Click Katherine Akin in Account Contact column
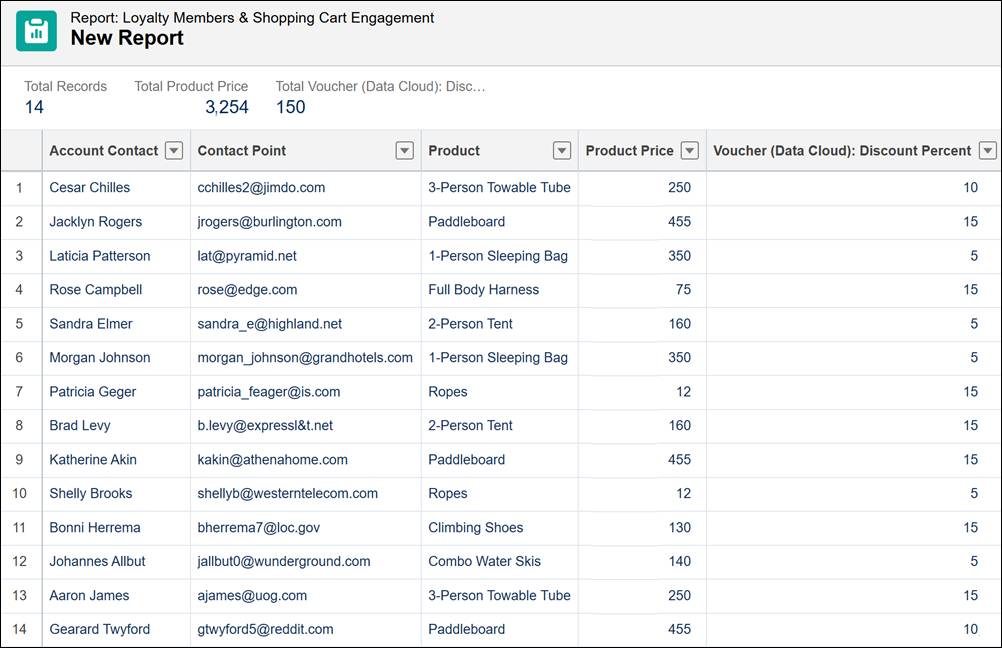1002x648 pixels. click(93, 459)
